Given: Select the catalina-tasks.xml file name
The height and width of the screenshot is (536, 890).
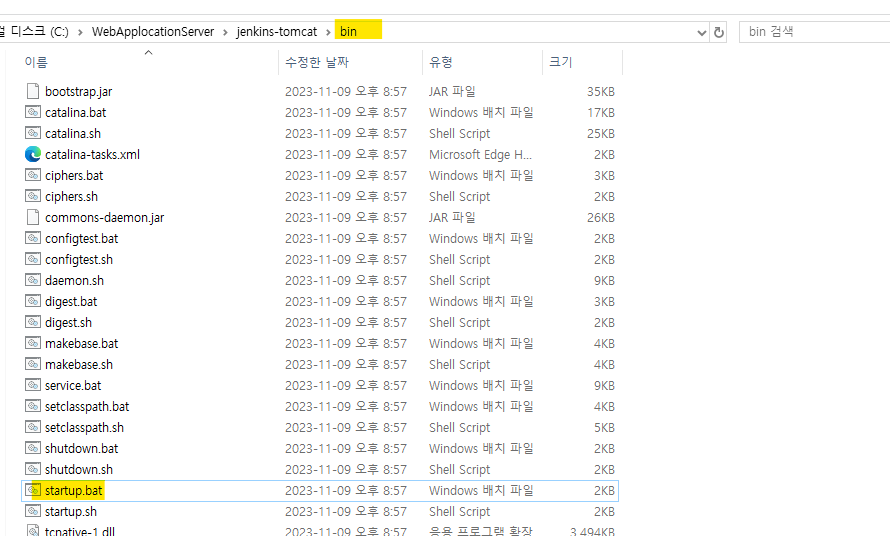Looking at the screenshot, I should point(92,154).
